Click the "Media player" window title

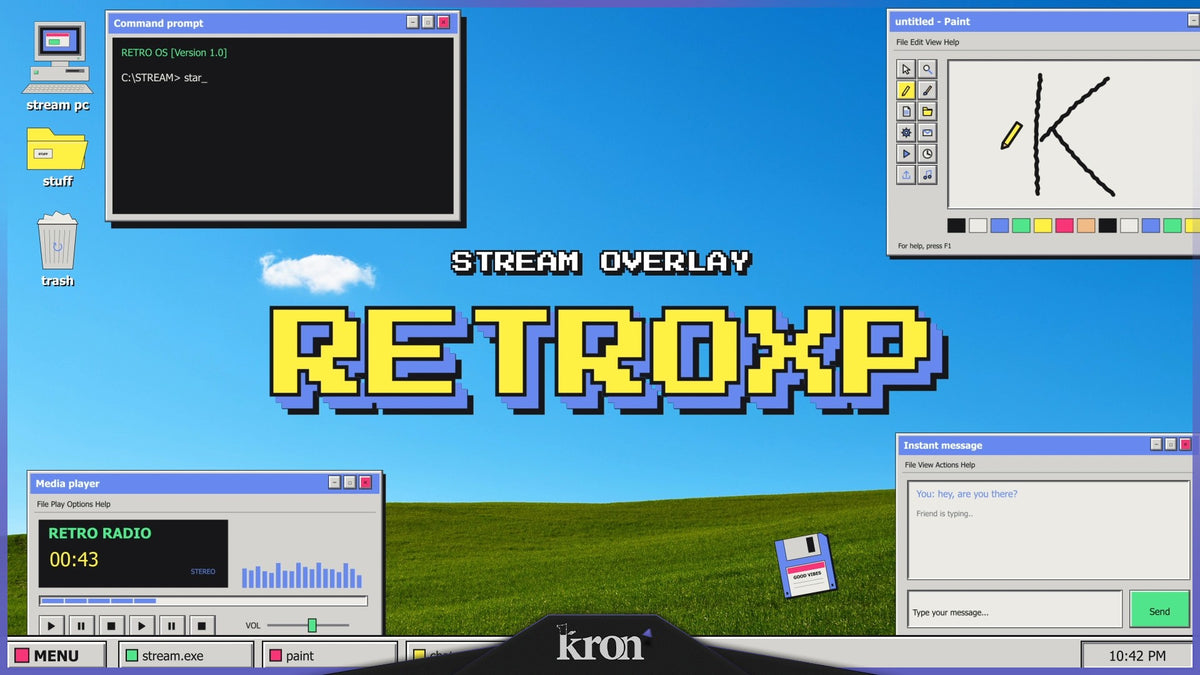68,483
